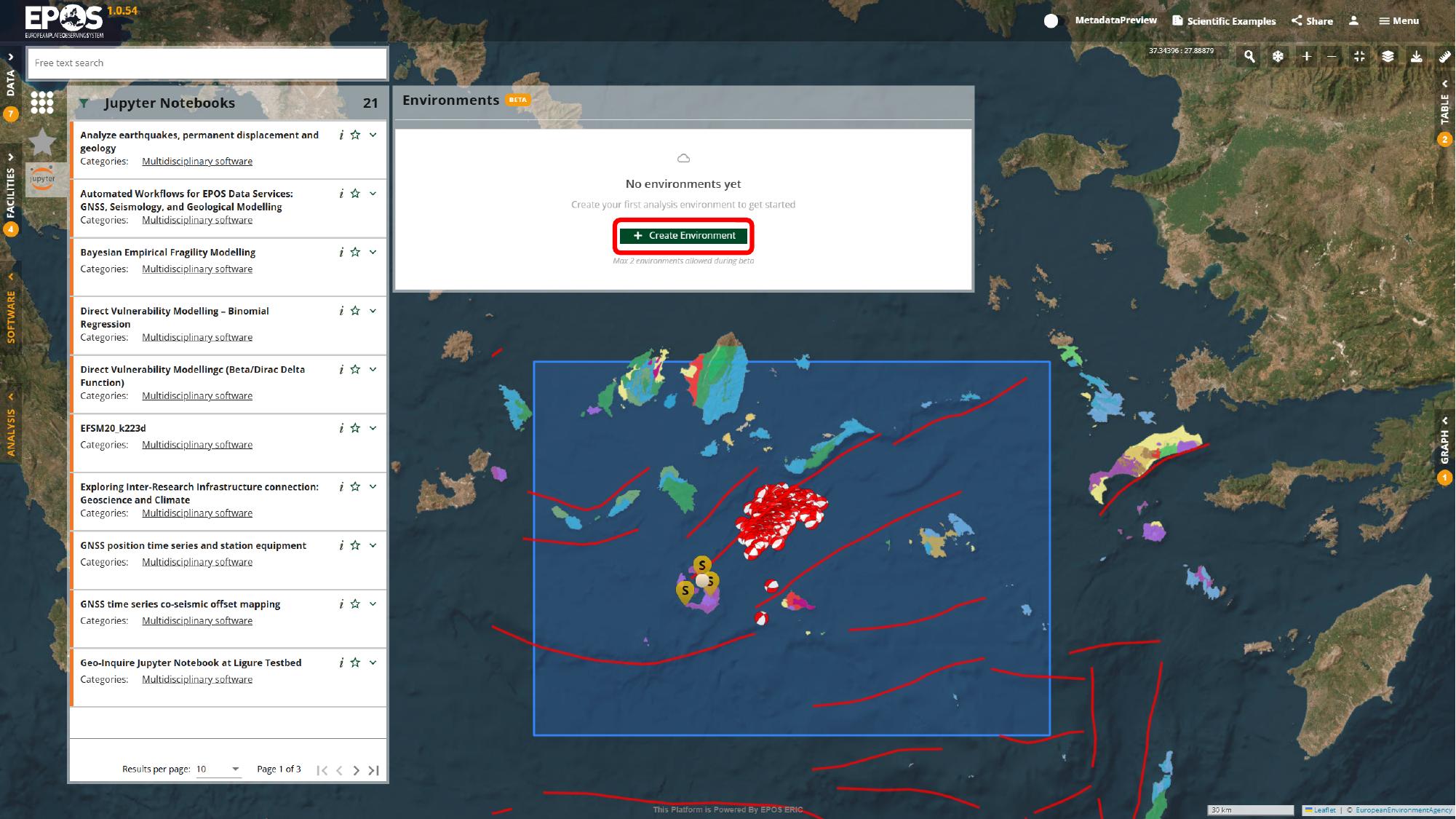The width and height of the screenshot is (1456, 819).
Task: Expand the Analyze earthquakes notebook item
Action: pos(373,135)
